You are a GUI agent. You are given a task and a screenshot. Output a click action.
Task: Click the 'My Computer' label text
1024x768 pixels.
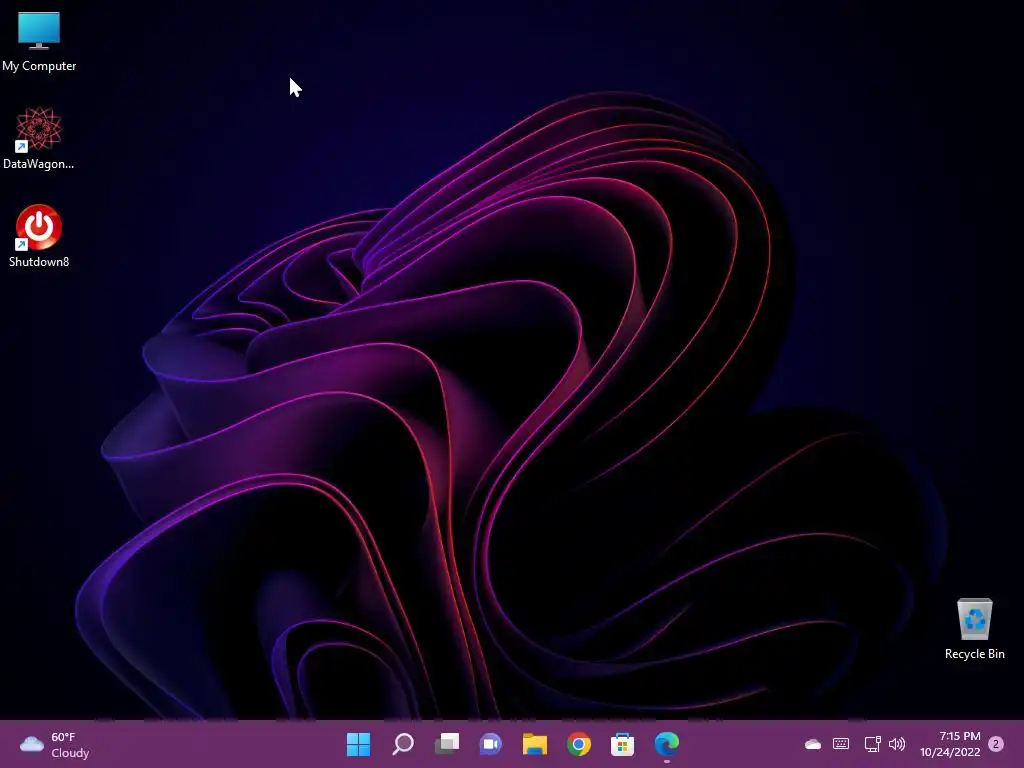coord(39,66)
